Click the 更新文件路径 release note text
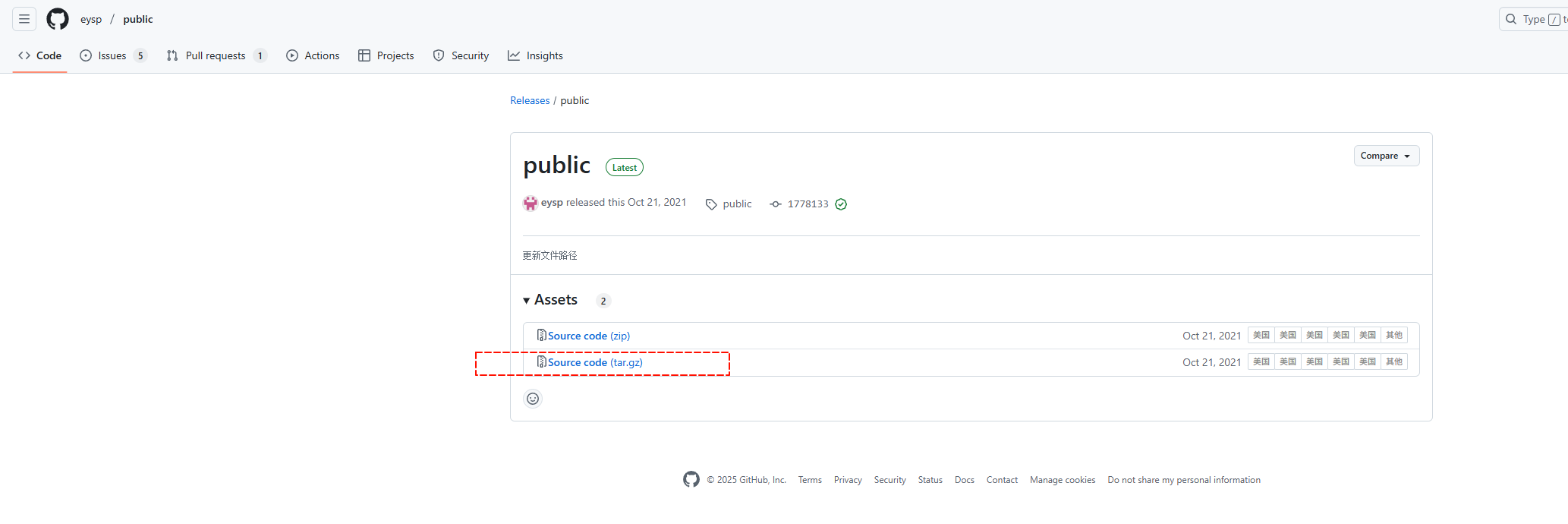The image size is (1568, 524). 549,255
